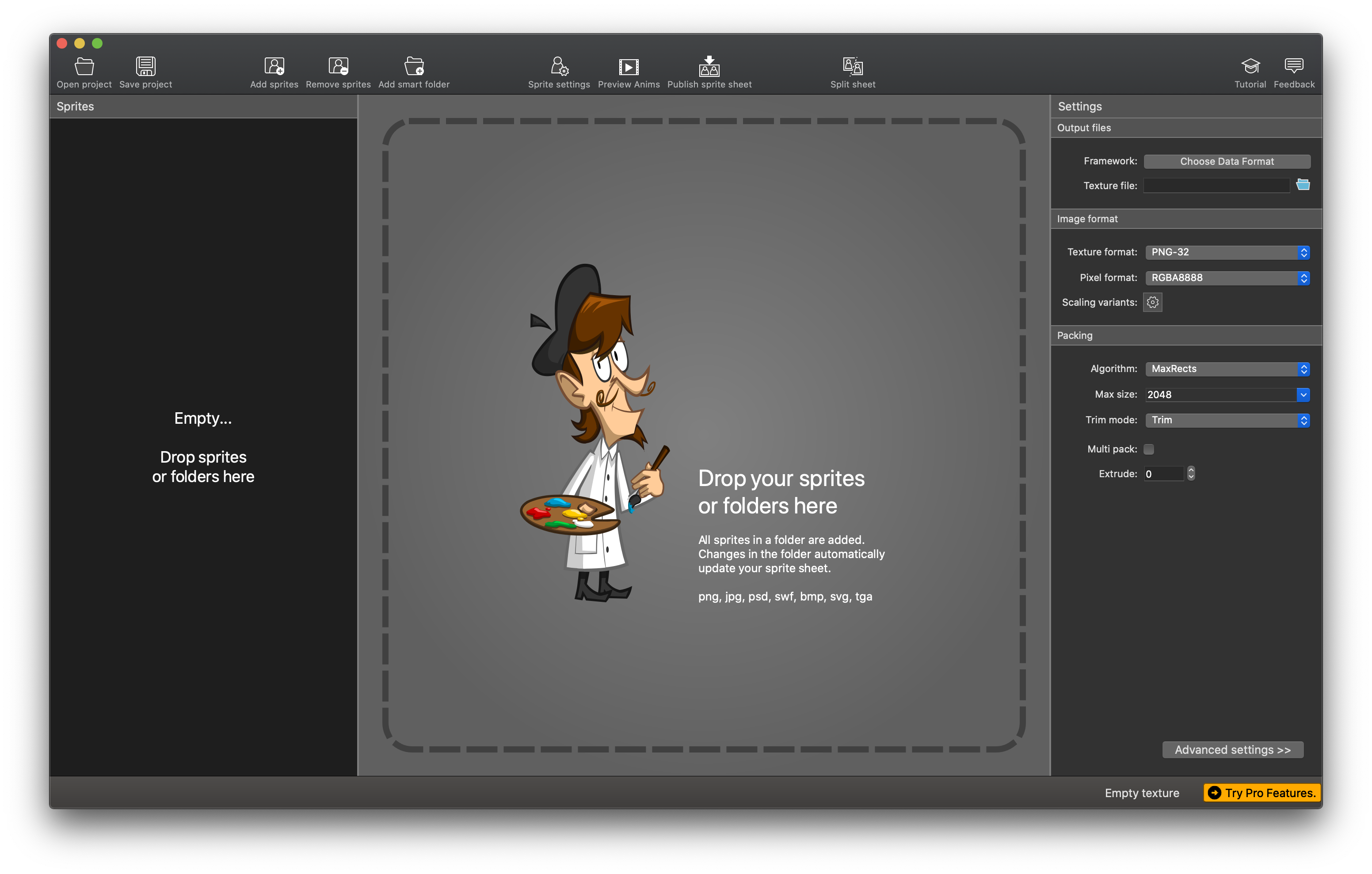Click the Save project icon
The height and width of the screenshot is (874, 1372).
145,67
